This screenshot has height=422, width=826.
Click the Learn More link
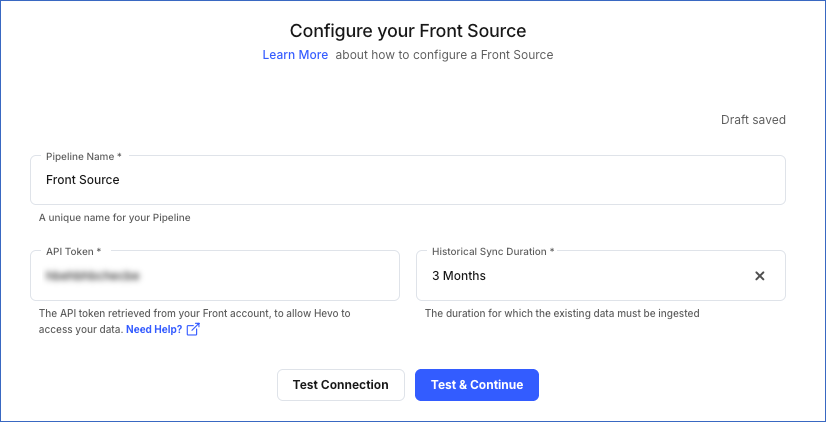click(295, 55)
